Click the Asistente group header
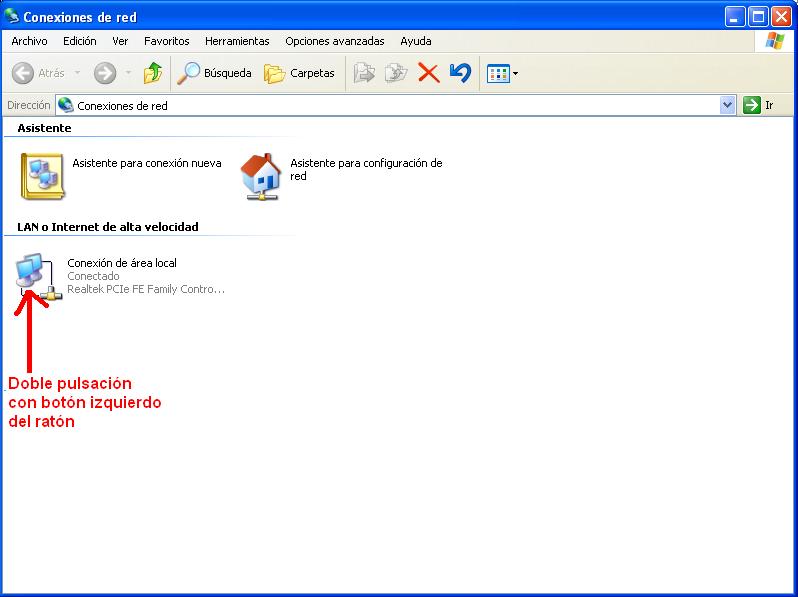The width and height of the screenshot is (798, 597). pos(44,128)
